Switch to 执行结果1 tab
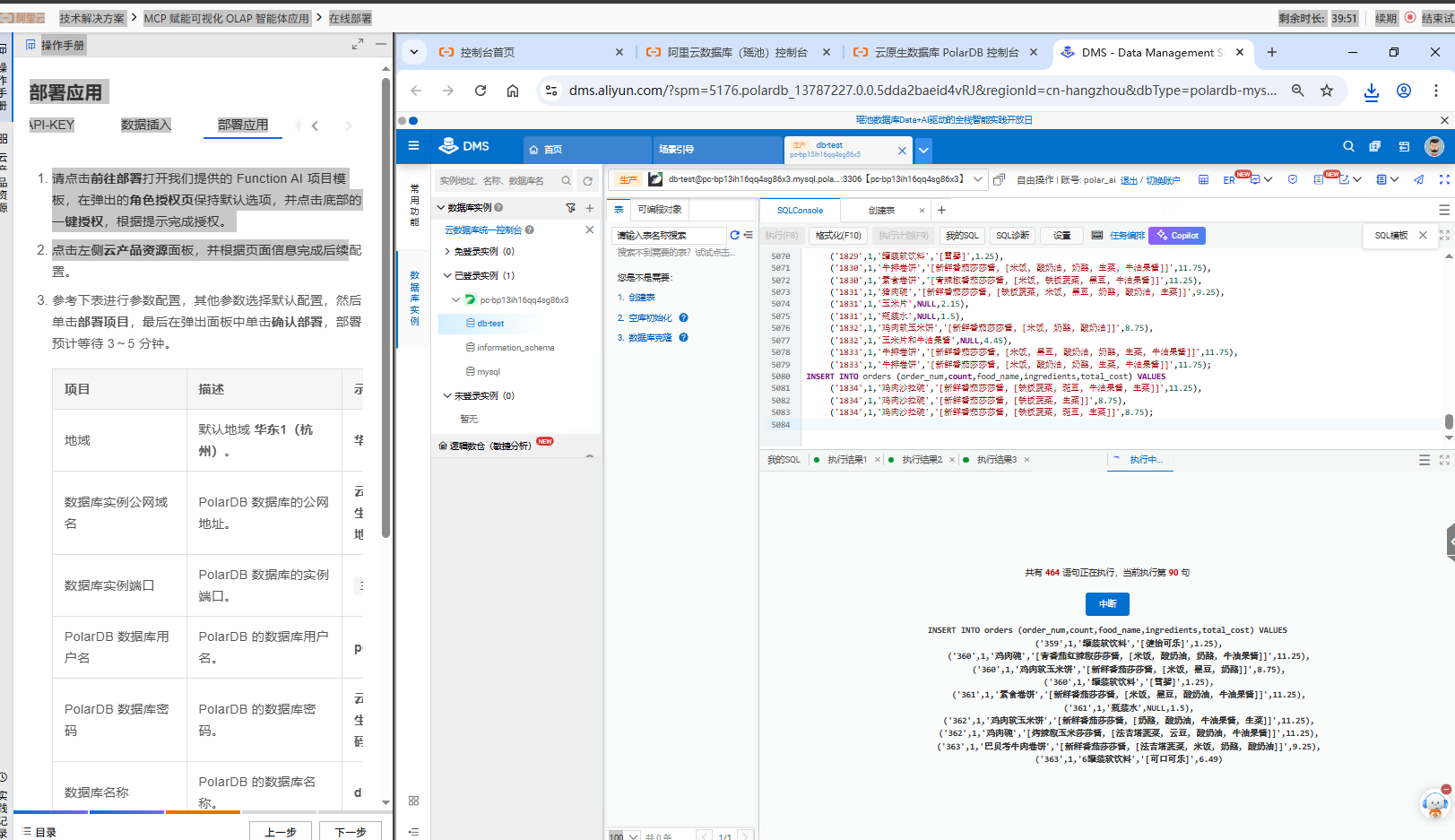 coord(847,460)
